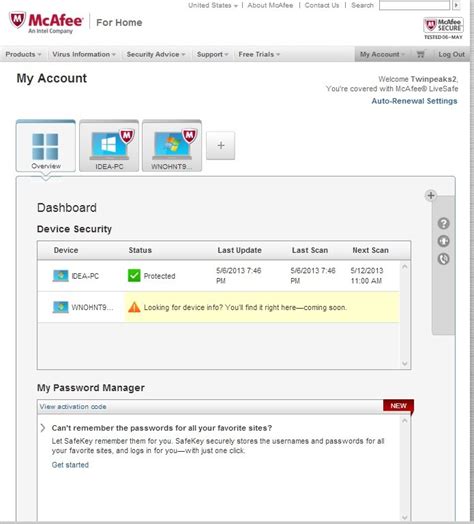Select the Overview tab with Windows icon
Viewport: 474px width, 524px height.
[45, 146]
